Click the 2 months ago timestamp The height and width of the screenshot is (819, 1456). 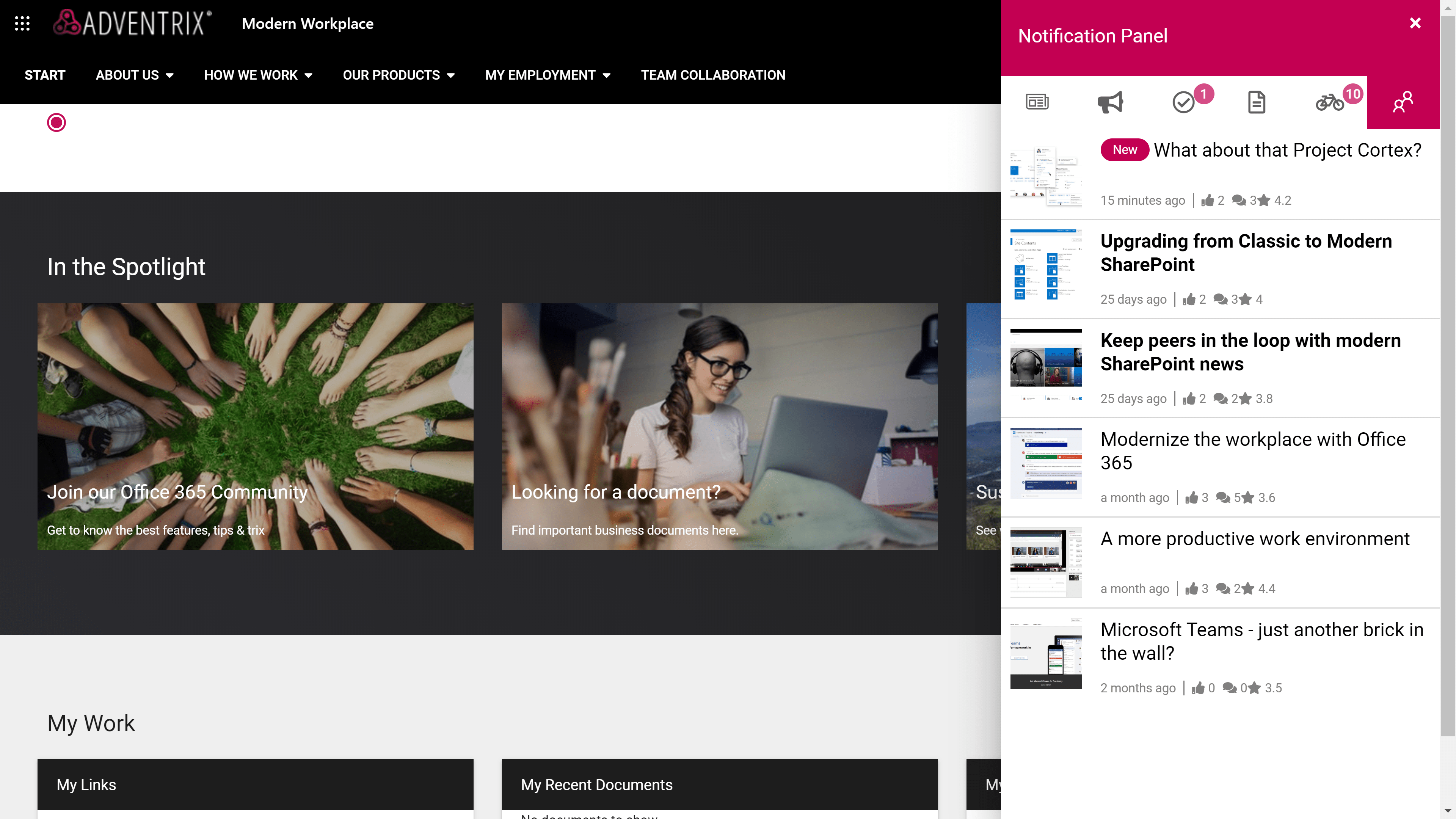click(x=1138, y=688)
